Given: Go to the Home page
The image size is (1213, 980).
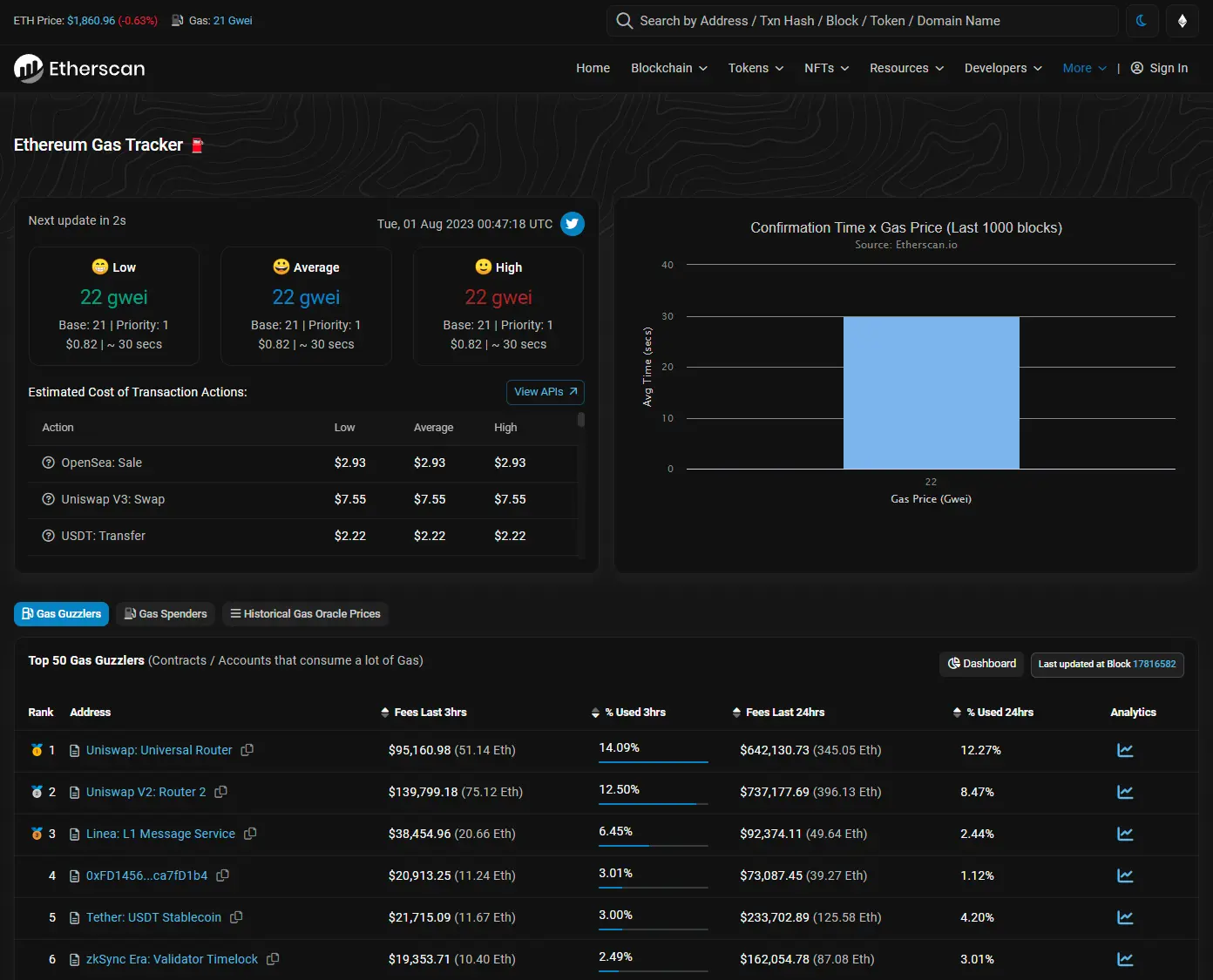Looking at the screenshot, I should pos(593,68).
